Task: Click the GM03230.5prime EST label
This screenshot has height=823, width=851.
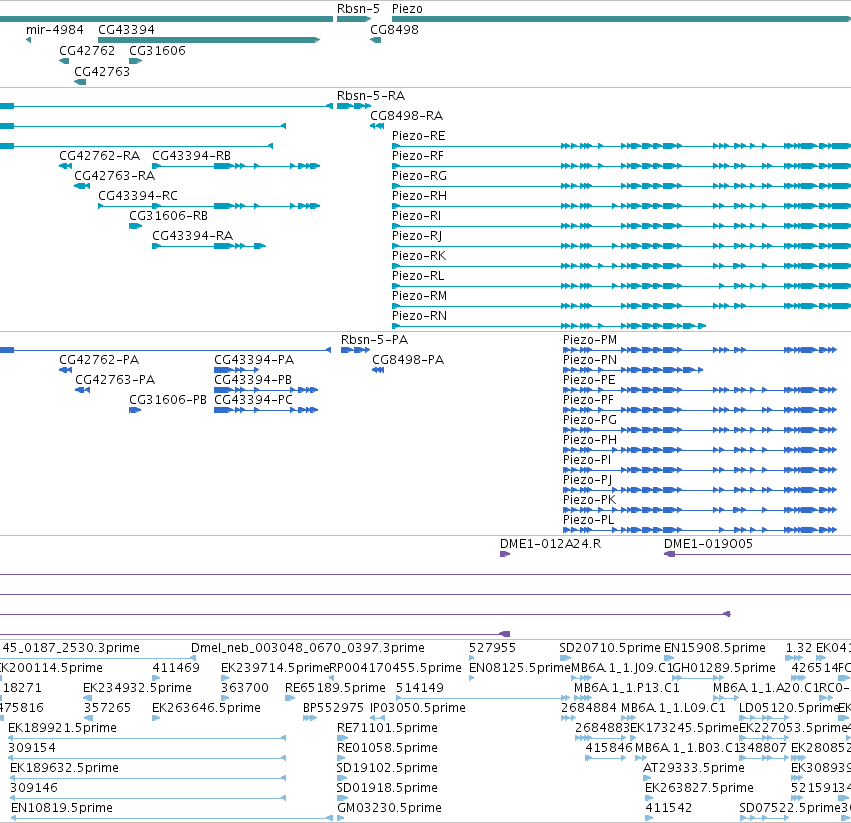Action: coord(390,808)
